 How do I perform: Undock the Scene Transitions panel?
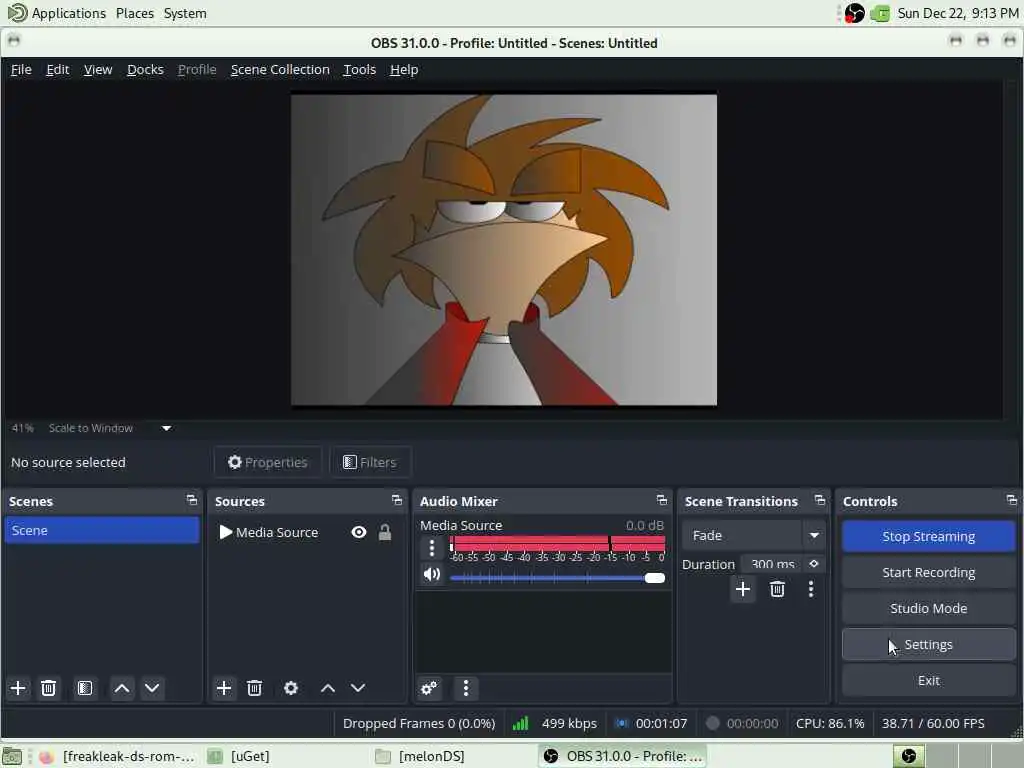coord(820,500)
